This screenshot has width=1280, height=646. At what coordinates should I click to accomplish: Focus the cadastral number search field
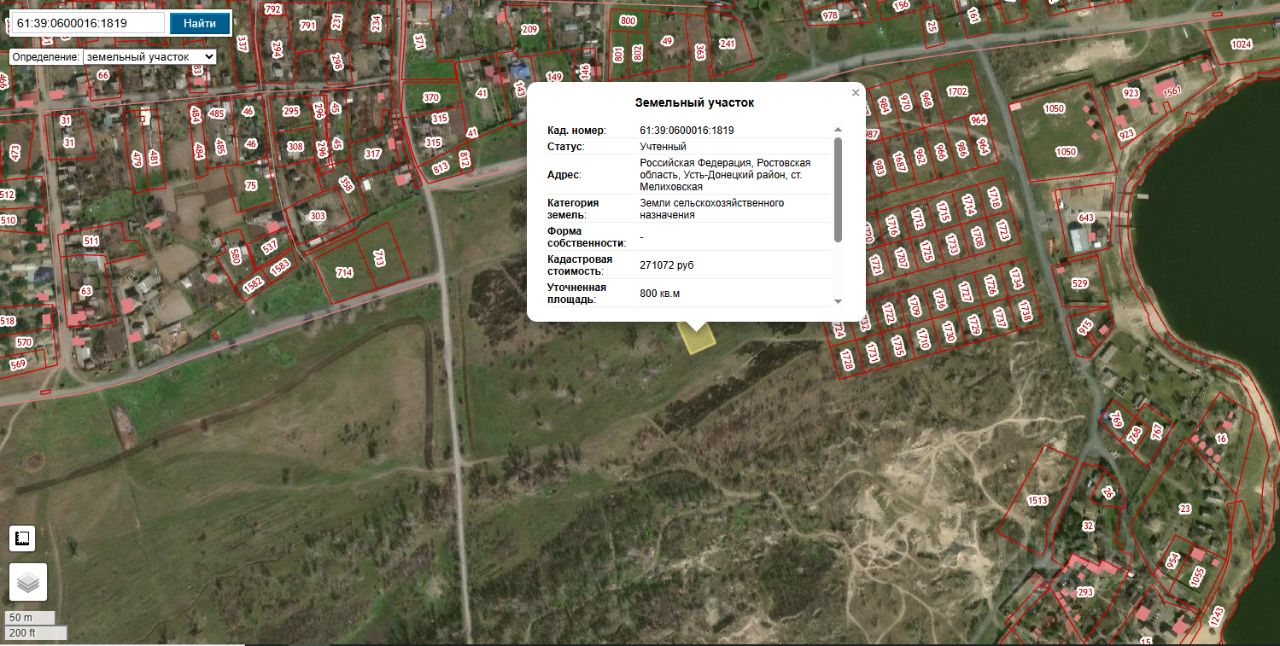(88, 23)
